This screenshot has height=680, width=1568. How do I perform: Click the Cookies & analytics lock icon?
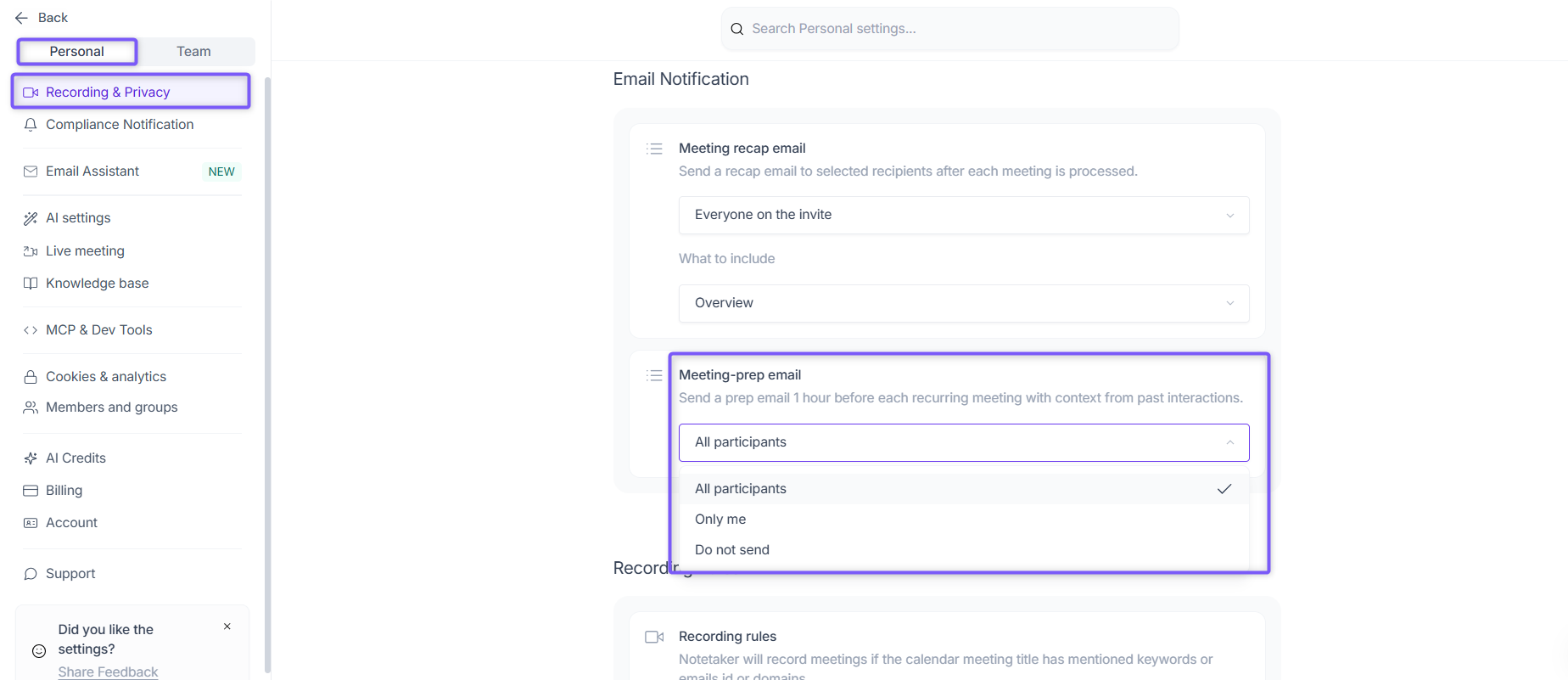[x=31, y=377]
